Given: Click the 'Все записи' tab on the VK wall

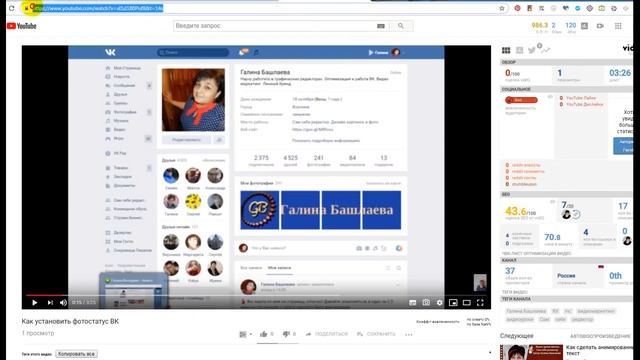Looking at the screenshot, I should (x=251, y=268).
